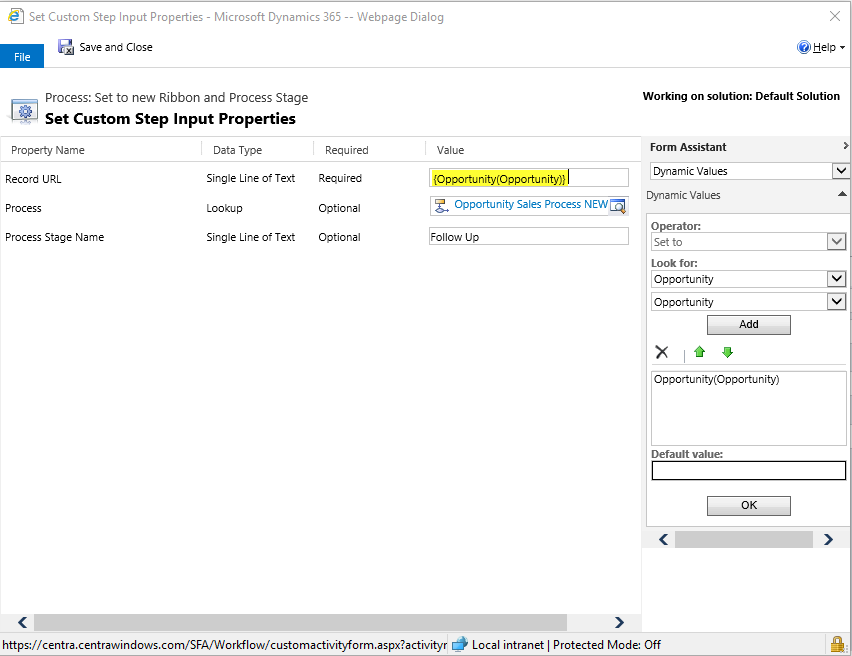852x656 pixels.
Task: Move the dynamic value down with green arrow
Action: (x=727, y=352)
